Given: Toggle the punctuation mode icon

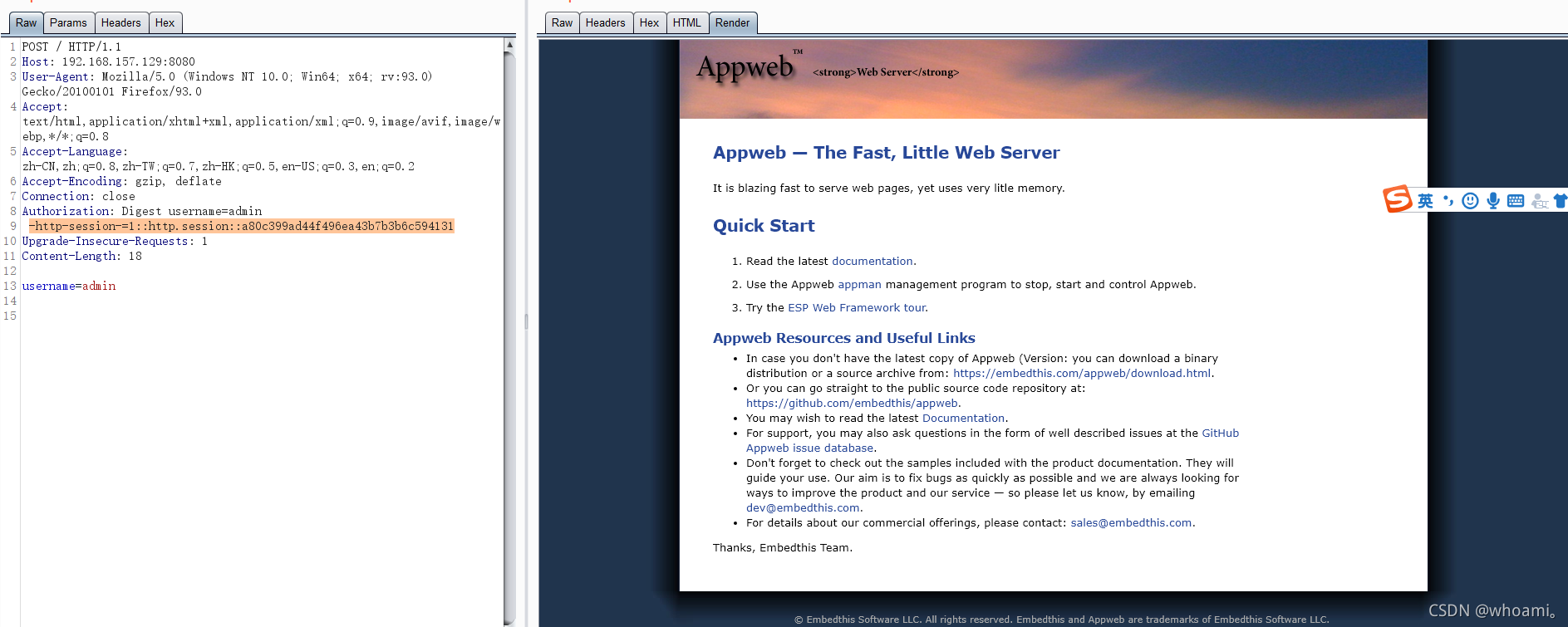Looking at the screenshot, I should (x=1448, y=200).
